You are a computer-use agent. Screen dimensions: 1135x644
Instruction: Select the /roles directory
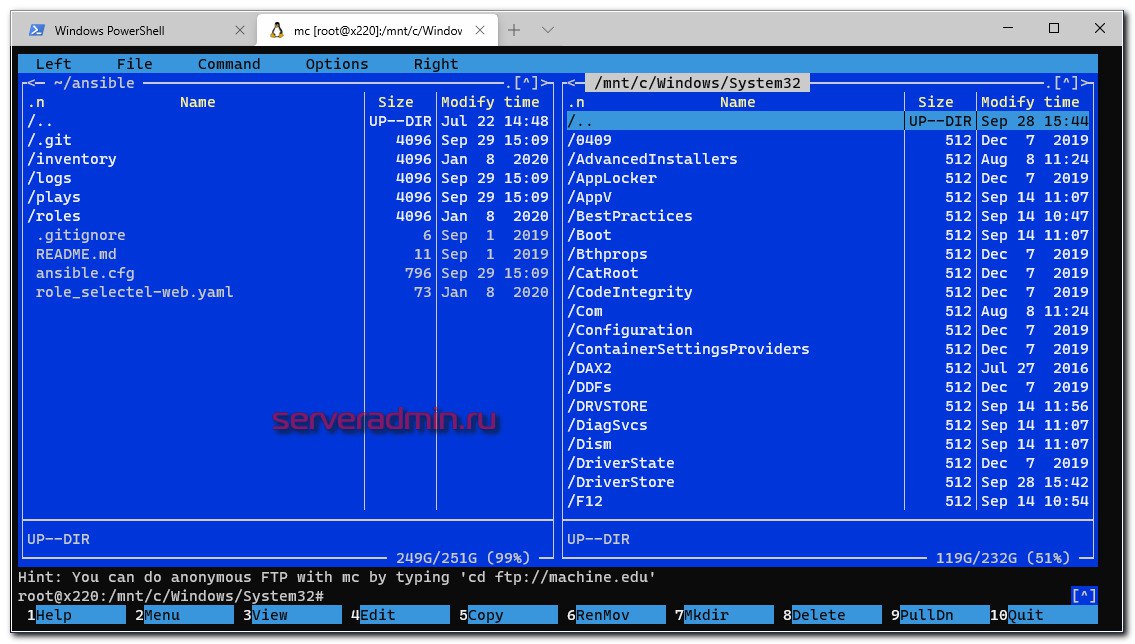pos(288,216)
